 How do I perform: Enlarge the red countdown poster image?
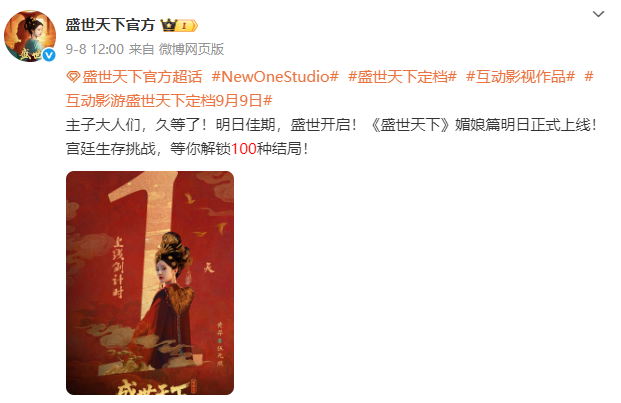pos(150,283)
